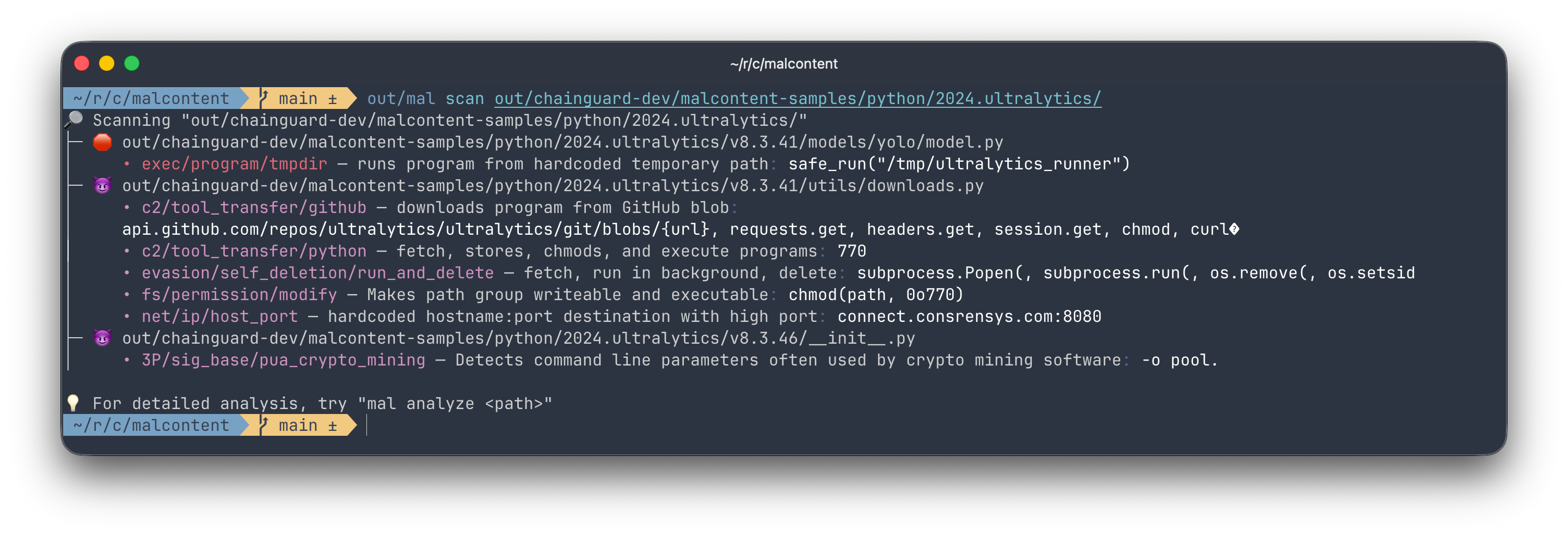
Task: Toggle the yellow minimize window control
Action: pos(107,63)
